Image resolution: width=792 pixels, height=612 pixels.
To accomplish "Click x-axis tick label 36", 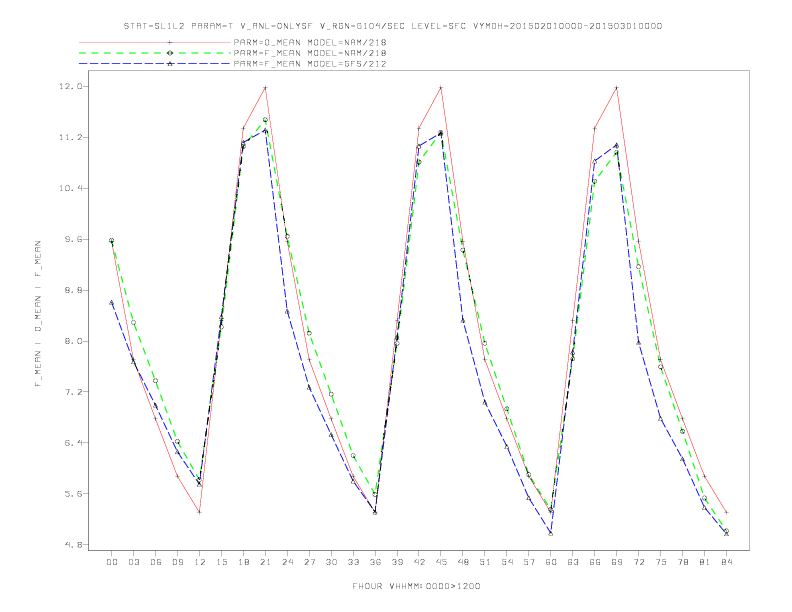I will (375, 562).
